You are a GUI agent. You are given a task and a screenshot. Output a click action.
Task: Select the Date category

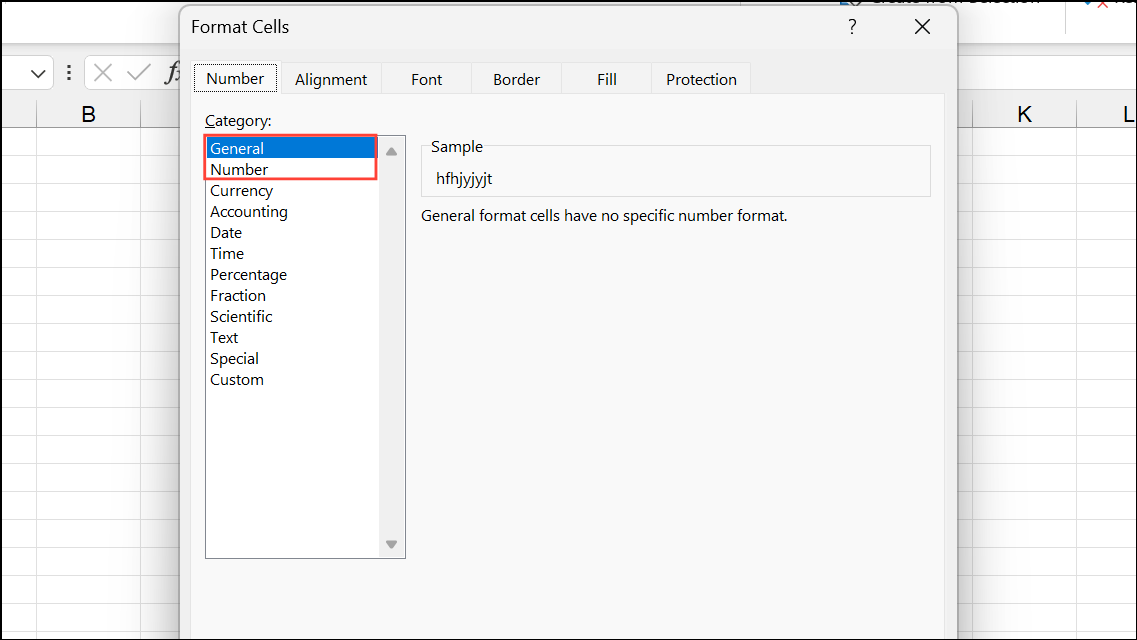(x=226, y=232)
